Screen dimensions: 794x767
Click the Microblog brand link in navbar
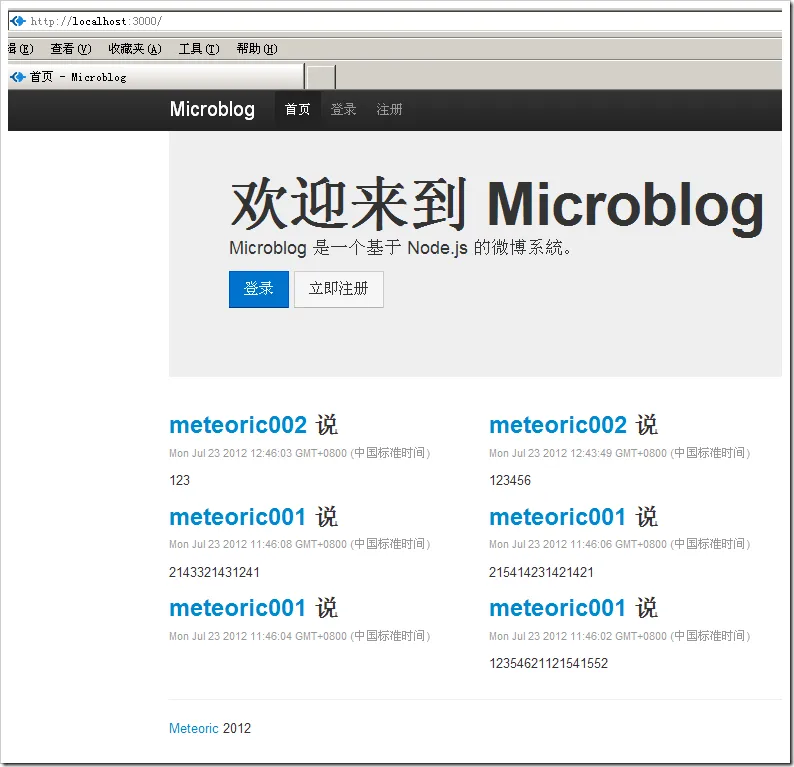[212, 109]
